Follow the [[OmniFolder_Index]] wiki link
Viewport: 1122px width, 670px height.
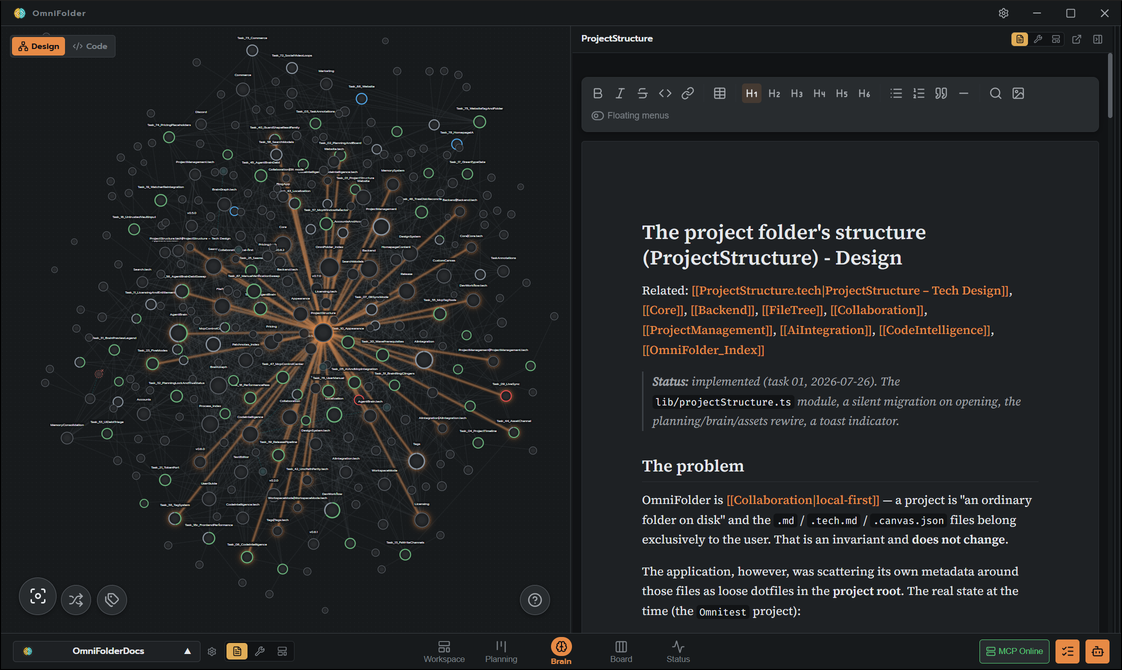point(703,350)
